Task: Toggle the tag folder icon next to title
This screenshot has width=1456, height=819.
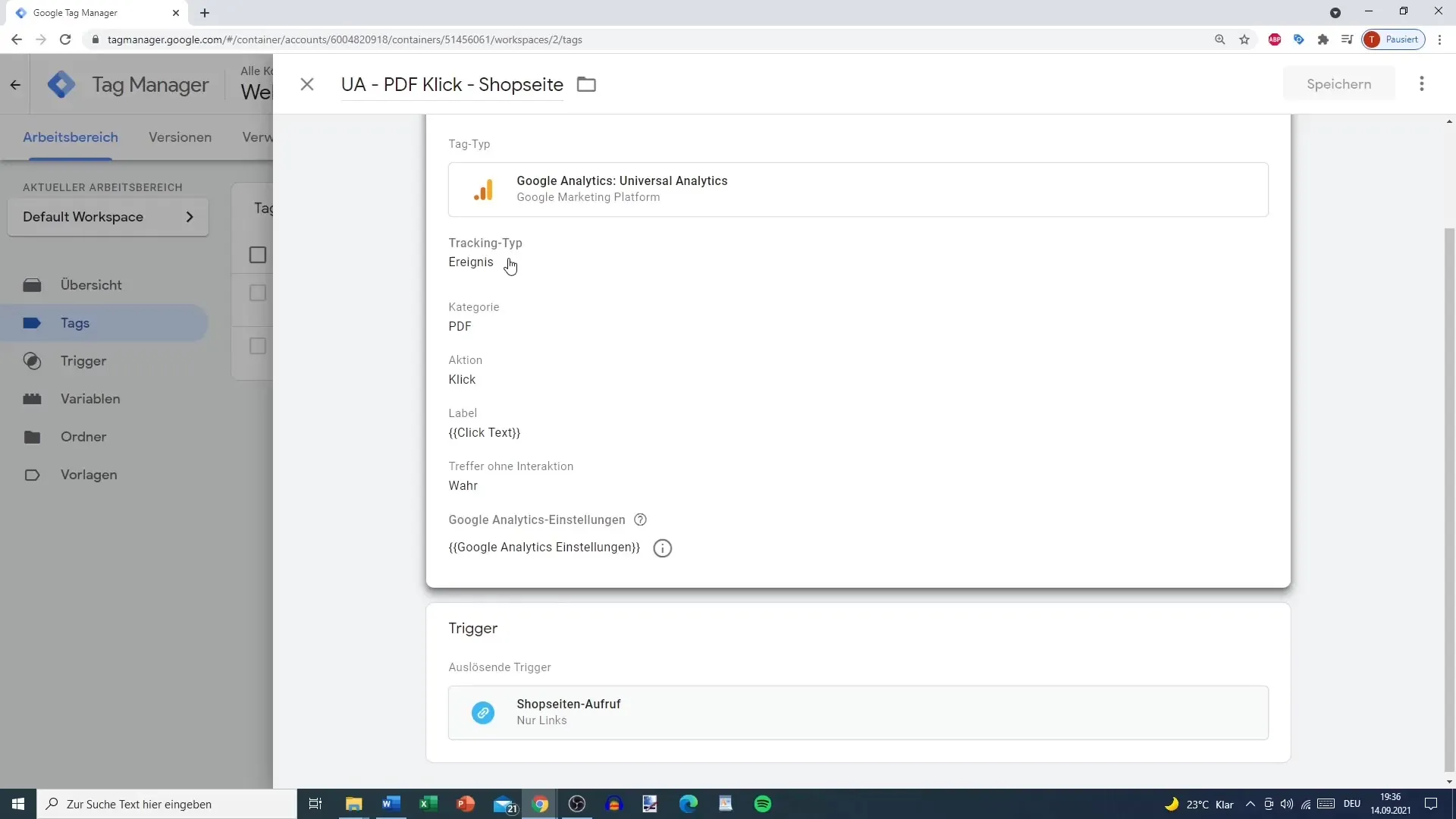Action: [x=587, y=84]
